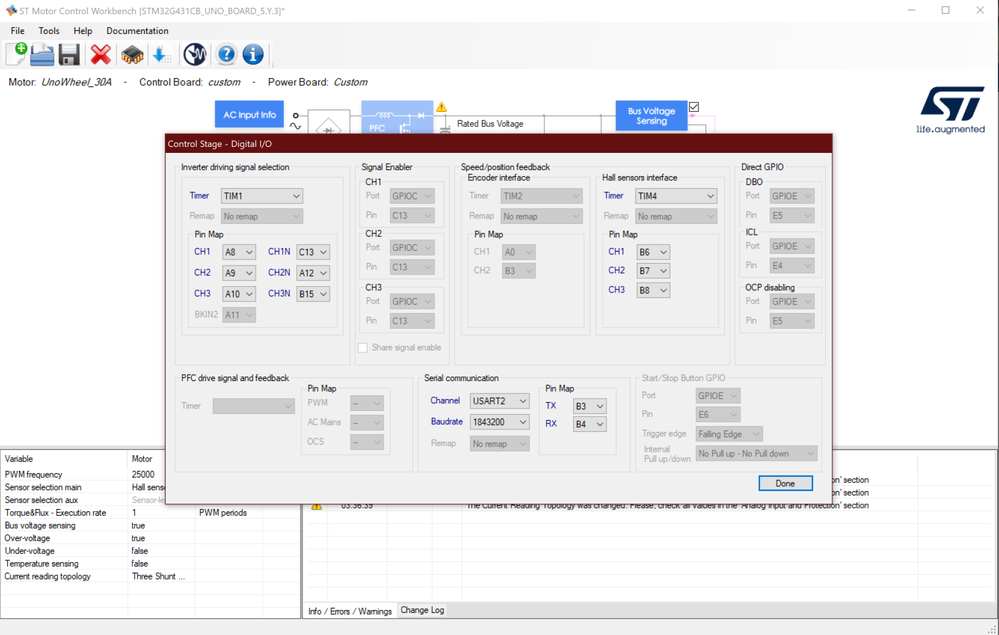This screenshot has width=999, height=635.
Task: Click the PFC block in diagram
Action: (x=397, y=117)
